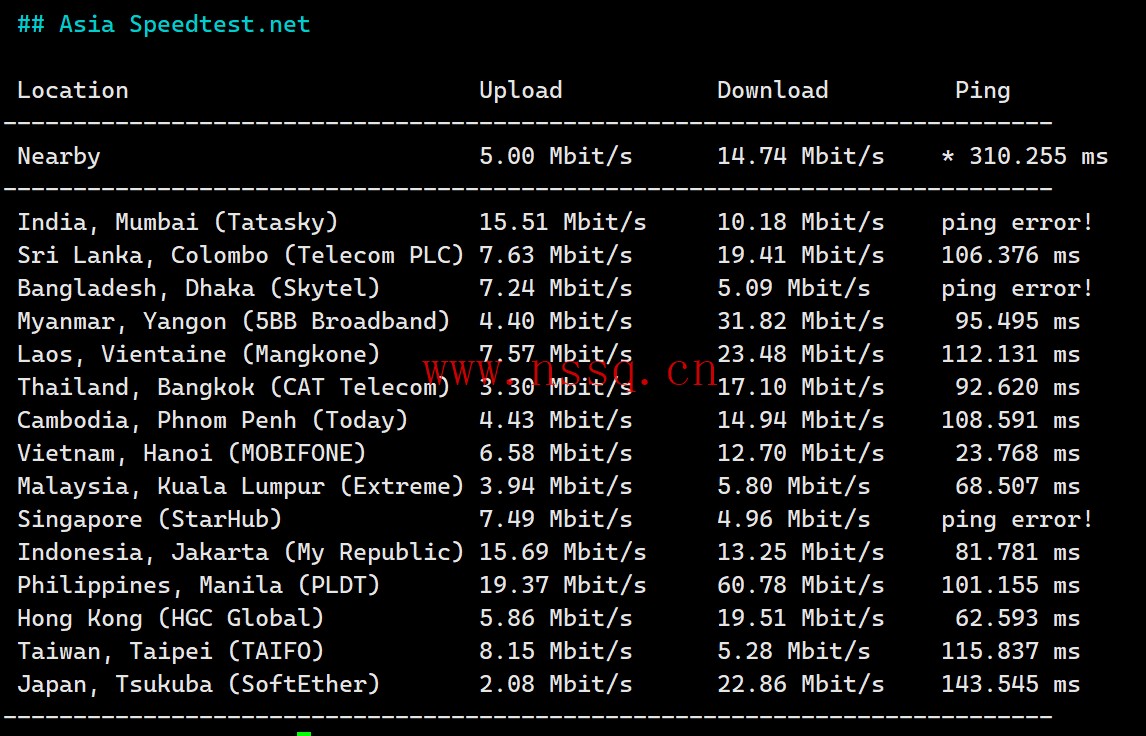Click the green terminal cursor
1146x736 pixels.
point(304,733)
